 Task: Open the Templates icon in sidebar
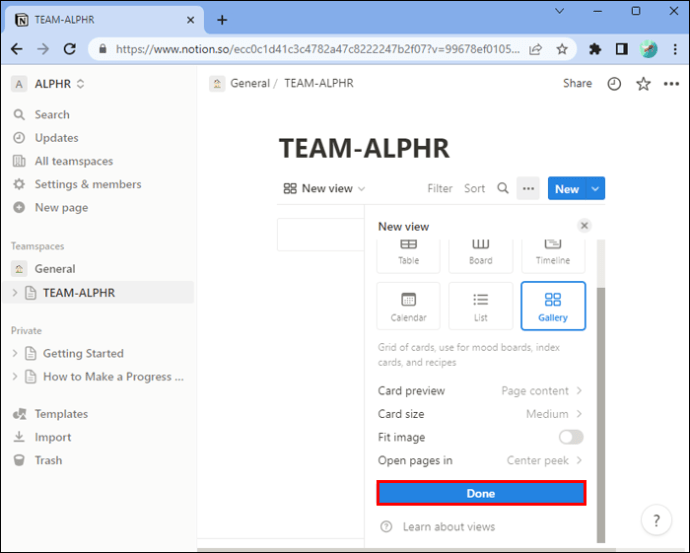point(19,414)
